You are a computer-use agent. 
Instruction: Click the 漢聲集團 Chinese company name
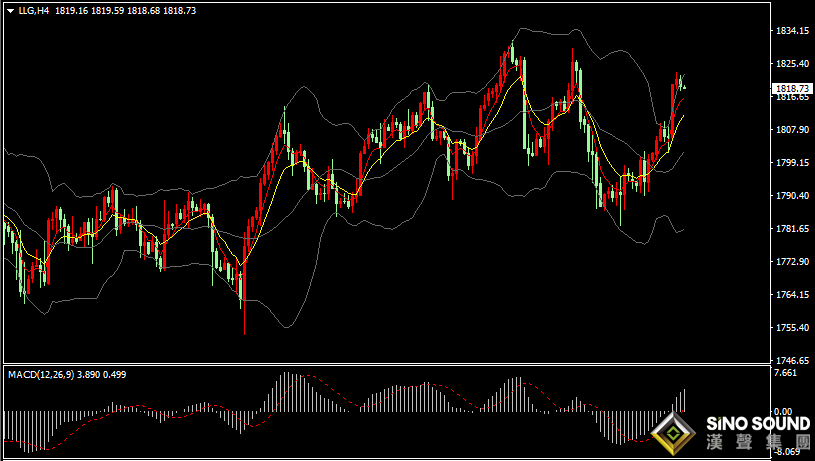(x=758, y=442)
